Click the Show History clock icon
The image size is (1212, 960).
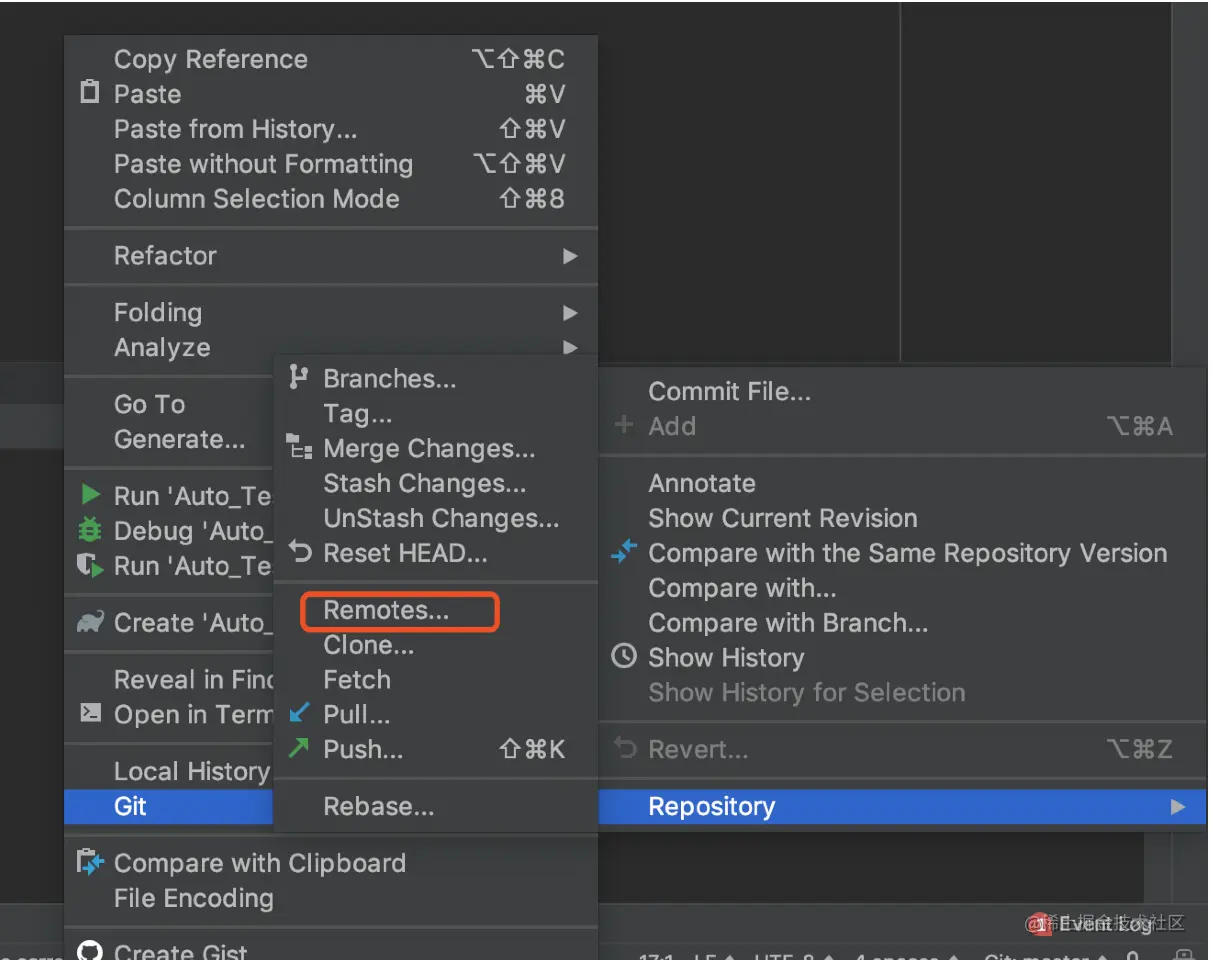point(624,657)
